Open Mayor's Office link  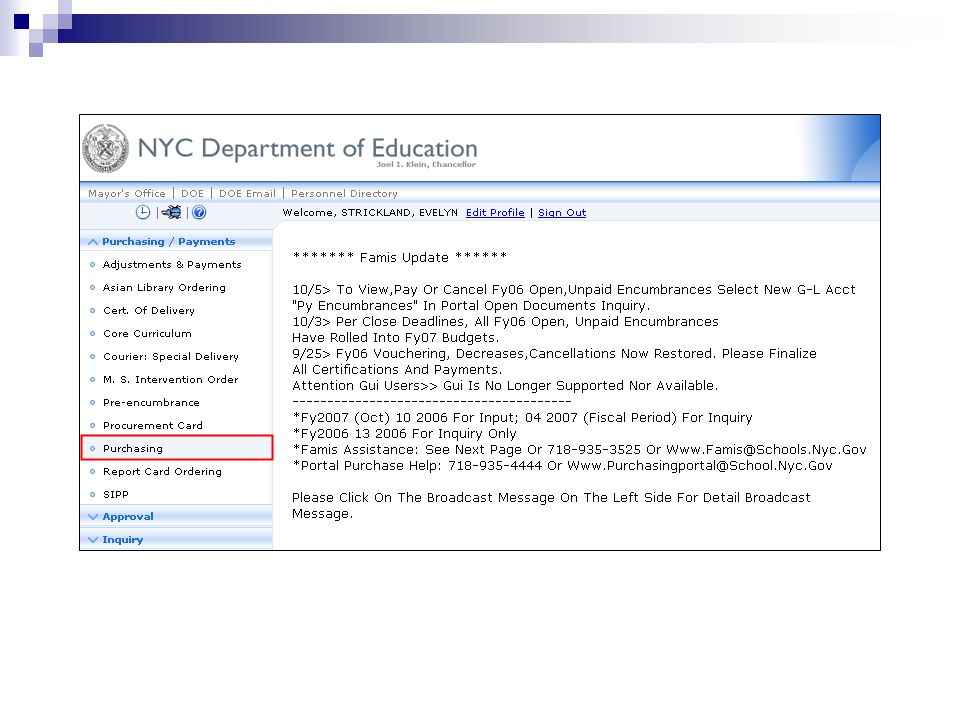[127, 193]
